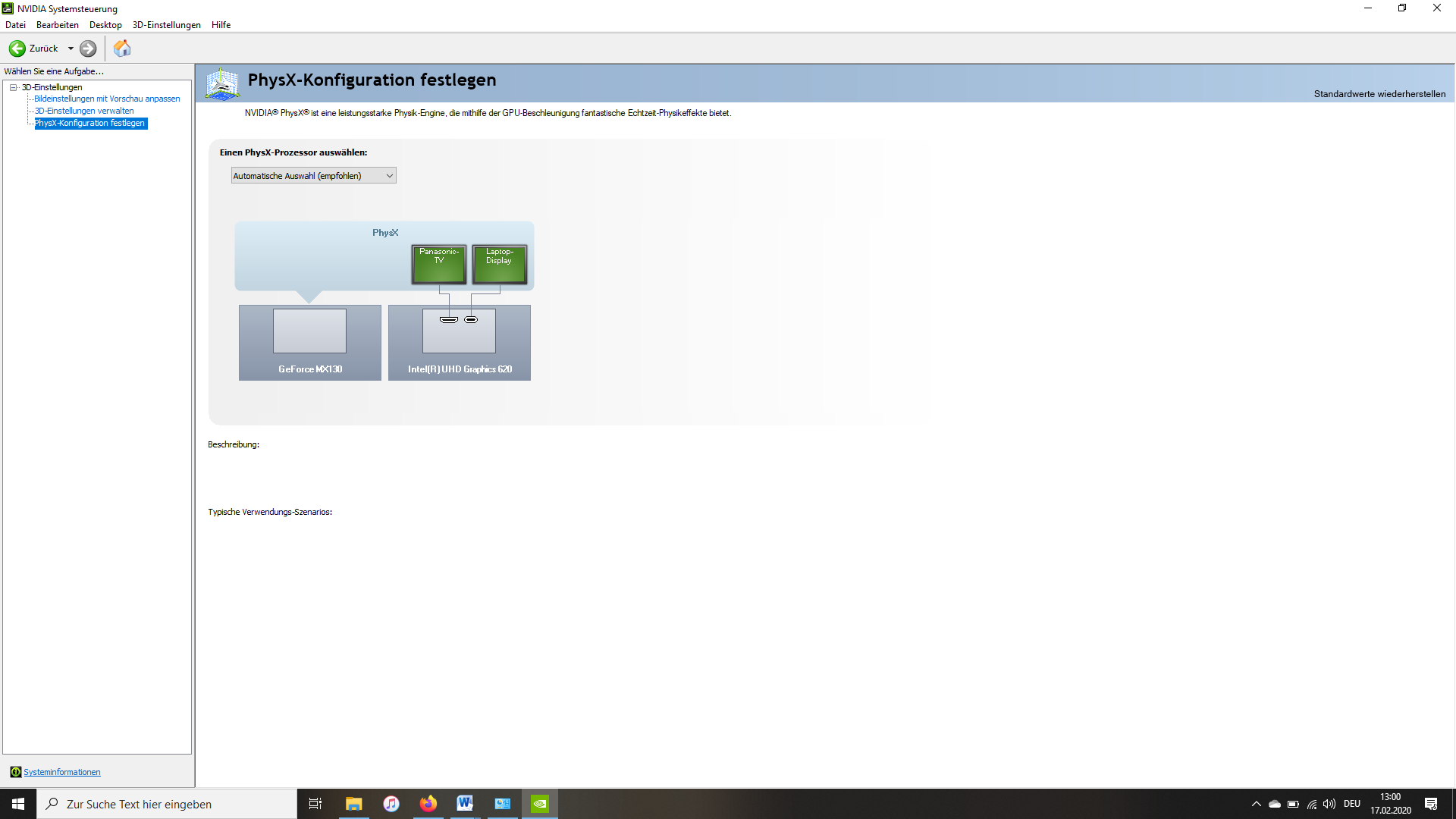Click the Panasonic-TV display icon
The image size is (1456, 819).
pos(439,264)
